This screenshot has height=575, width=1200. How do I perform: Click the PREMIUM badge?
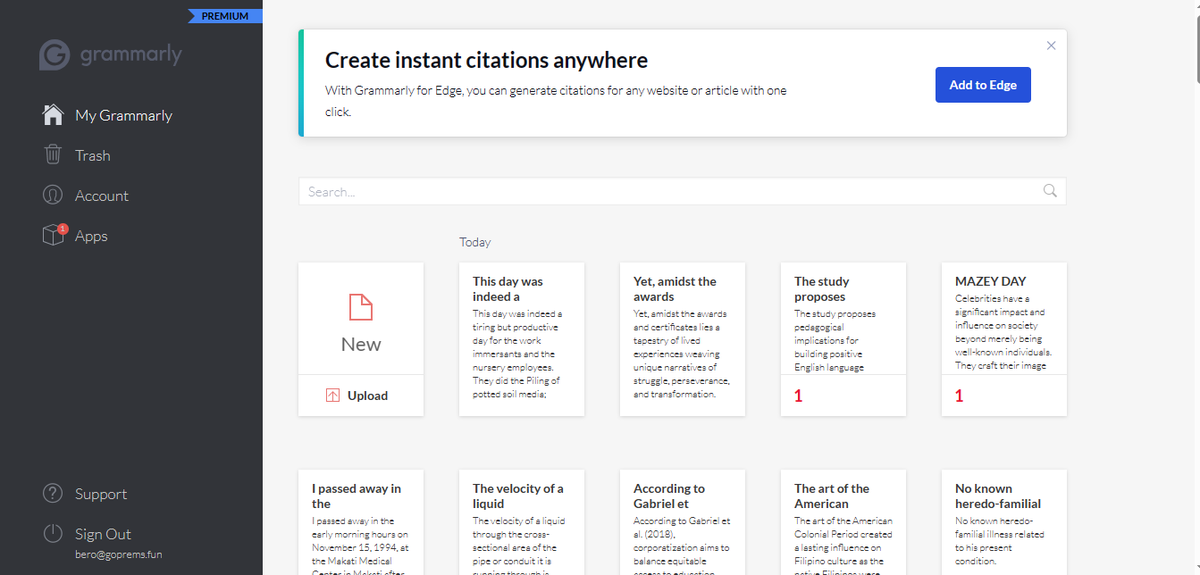click(x=226, y=16)
